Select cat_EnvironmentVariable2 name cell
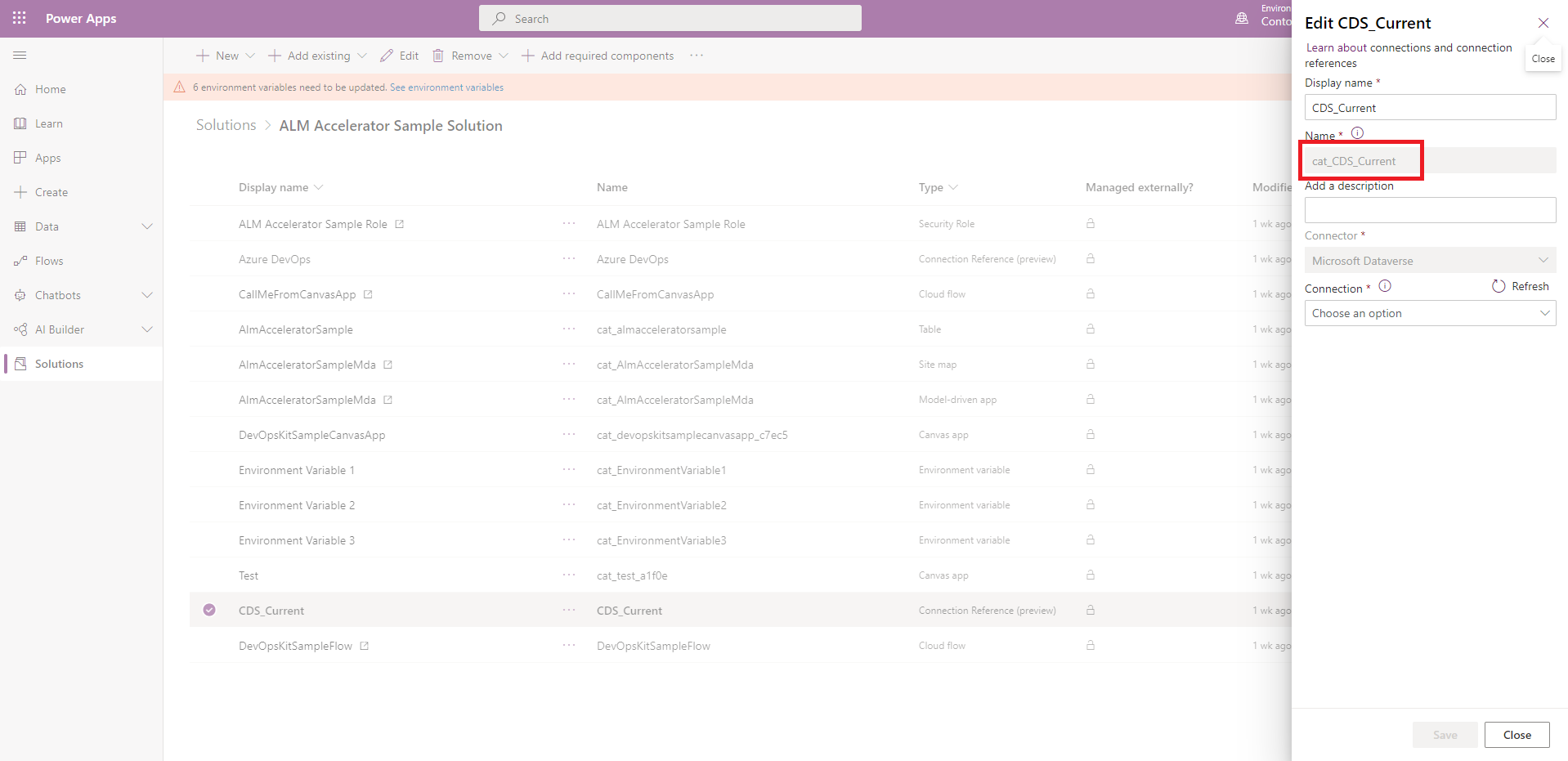The image size is (1568, 761). coord(661,505)
